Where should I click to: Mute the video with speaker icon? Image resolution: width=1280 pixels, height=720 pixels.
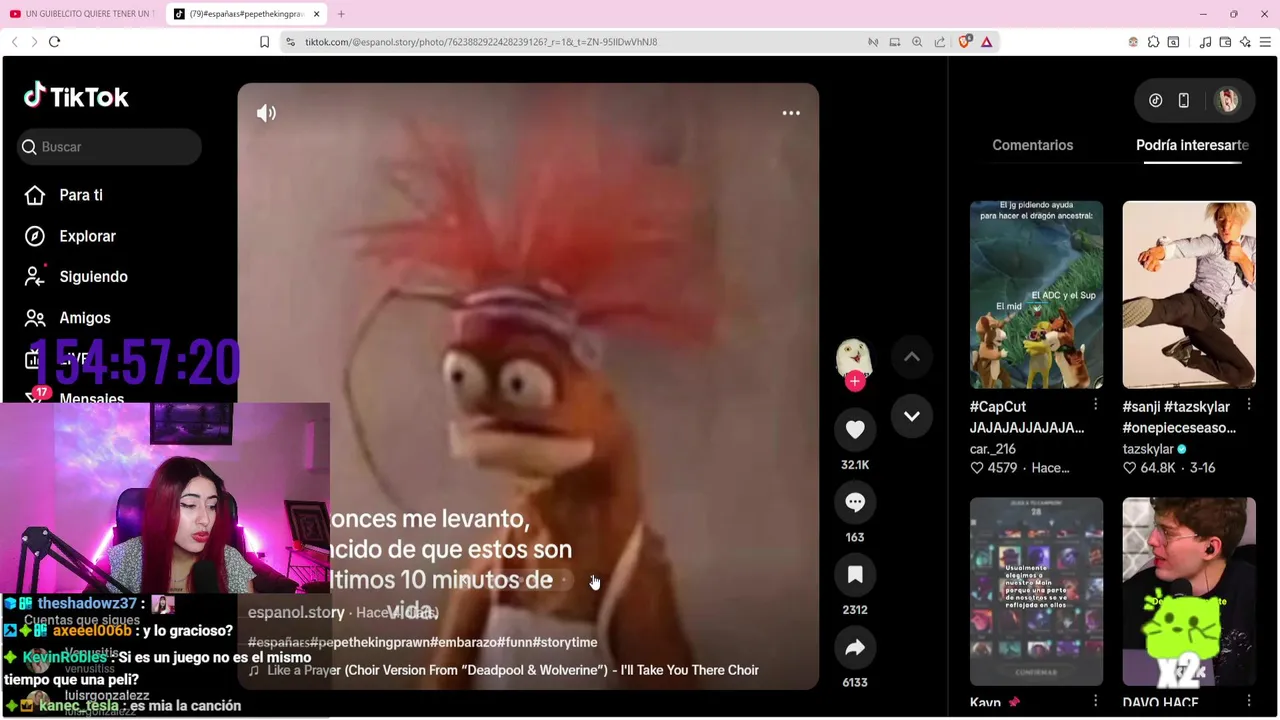tap(266, 113)
